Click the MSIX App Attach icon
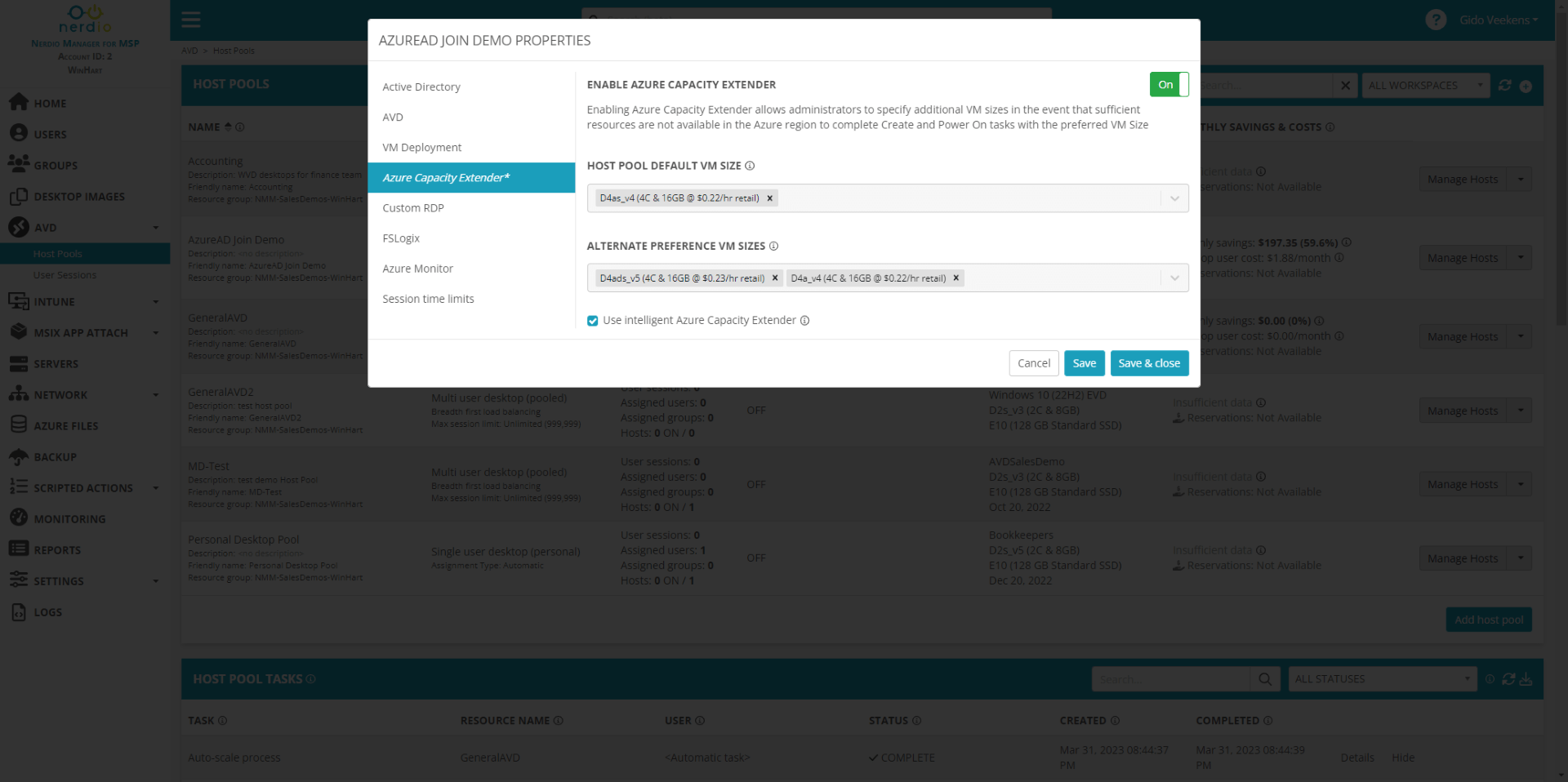The width and height of the screenshot is (1568, 782). coord(19,332)
